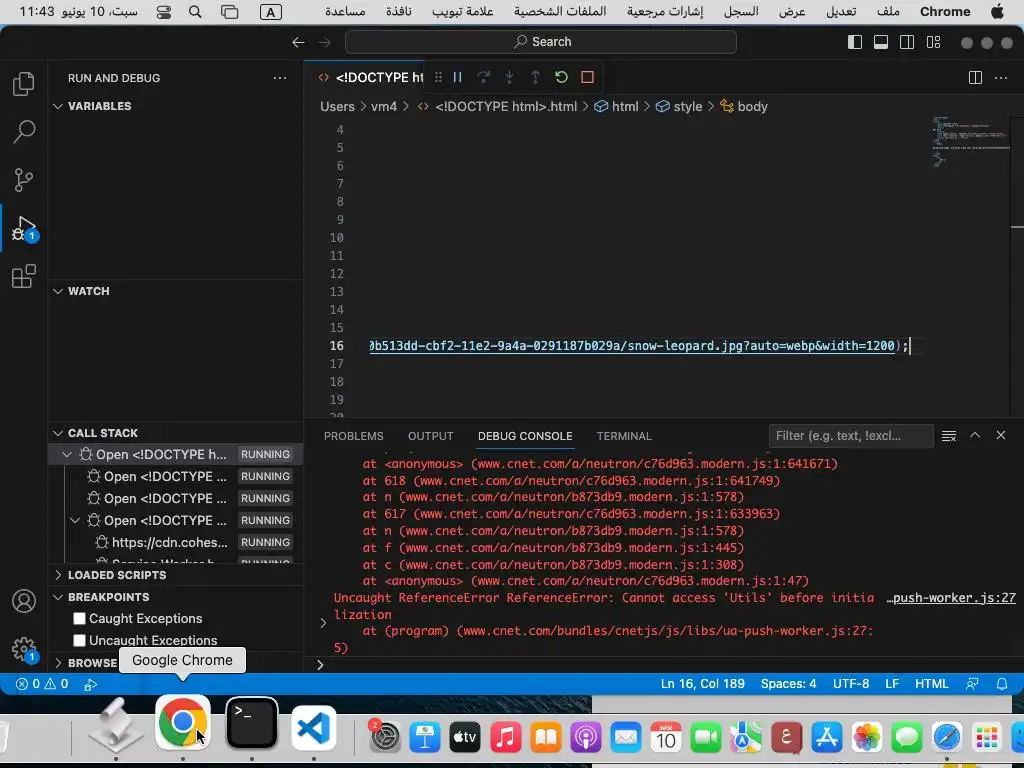Switch to the Output tab
This screenshot has width=1024, height=768.
pyautogui.click(x=430, y=436)
